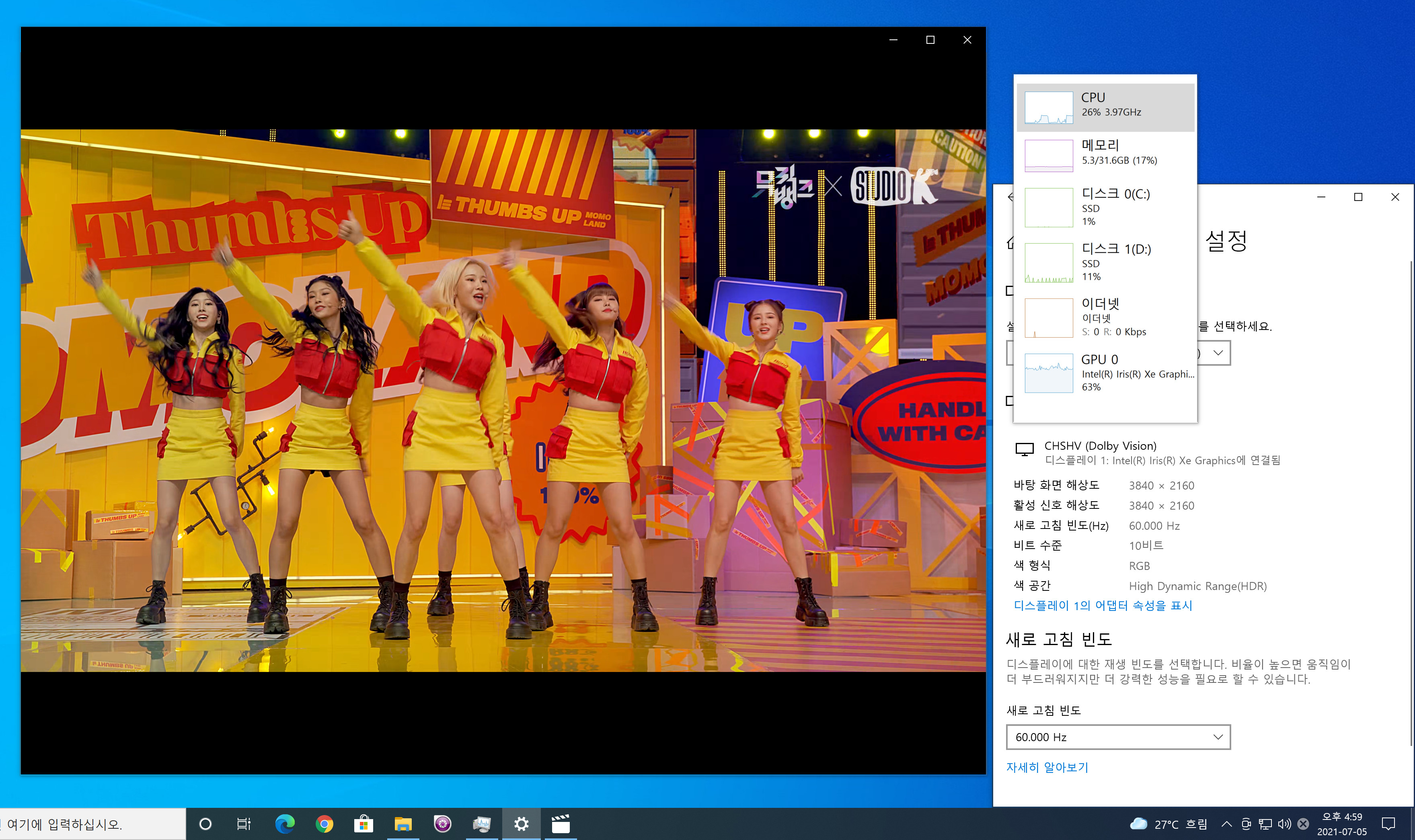Open the notification action center icon
The height and width of the screenshot is (840, 1415).
[x=1388, y=824]
